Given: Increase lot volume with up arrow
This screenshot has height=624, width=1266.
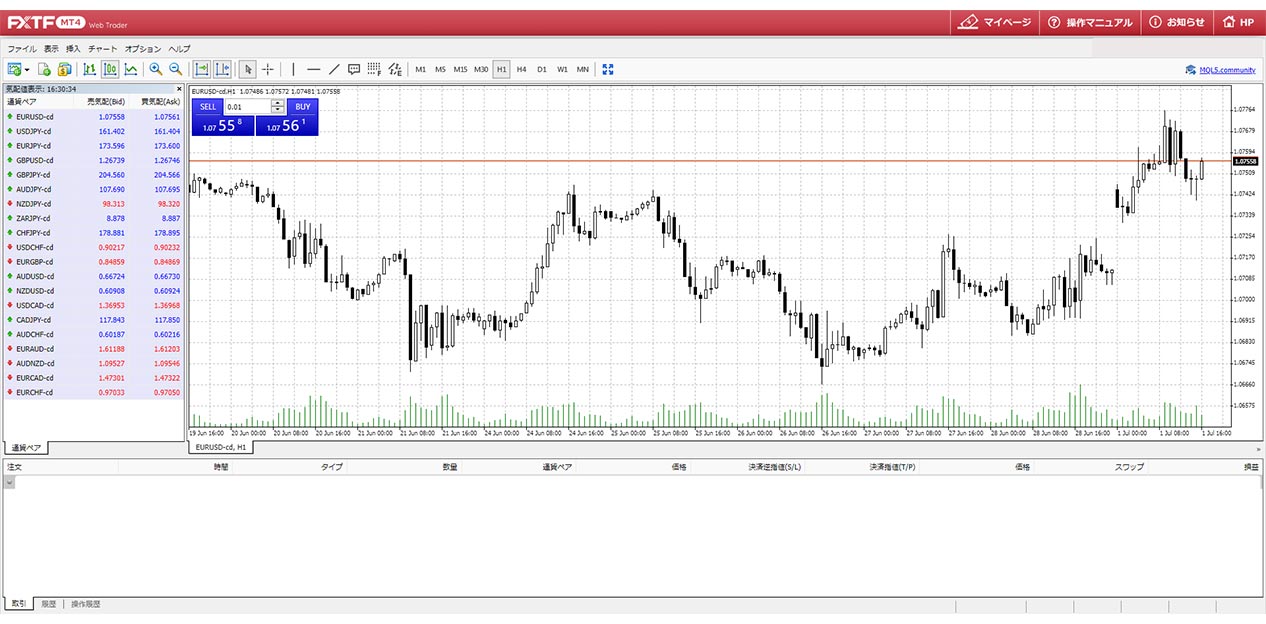Looking at the screenshot, I should tap(277, 103).
